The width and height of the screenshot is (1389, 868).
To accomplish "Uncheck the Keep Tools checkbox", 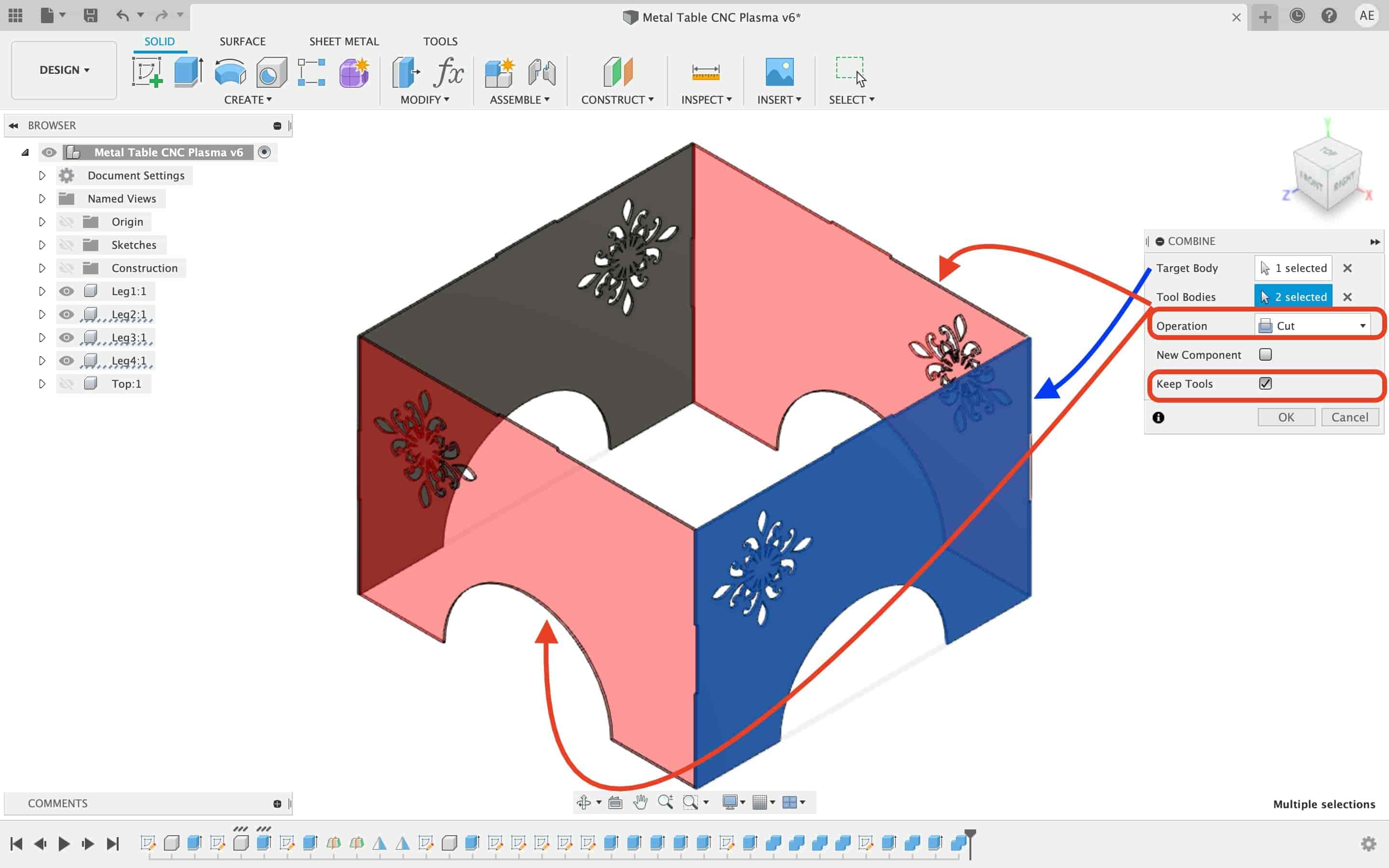I will pos(1265,383).
